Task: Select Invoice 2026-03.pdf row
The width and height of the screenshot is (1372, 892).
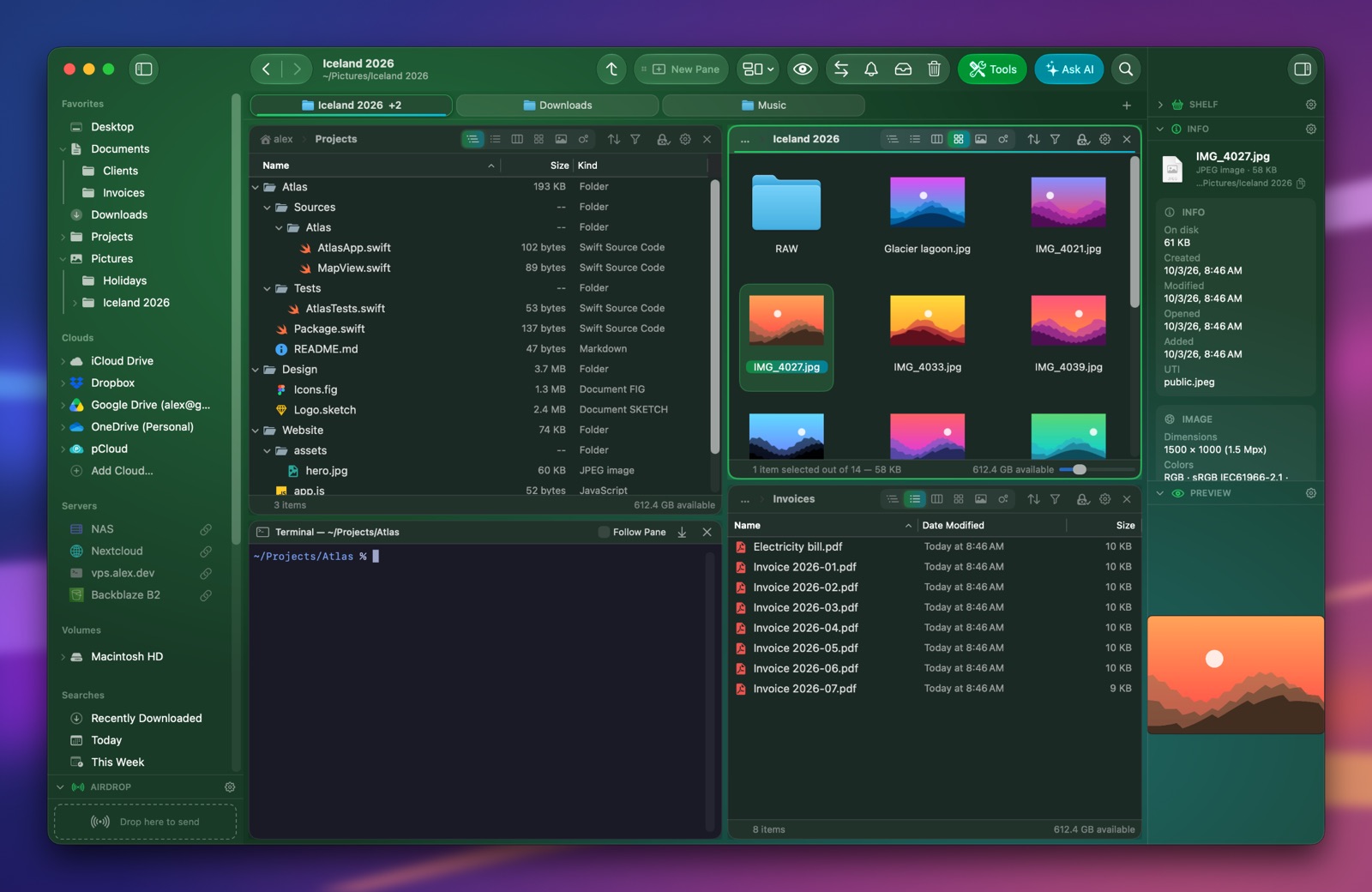Action: click(934, 608)
